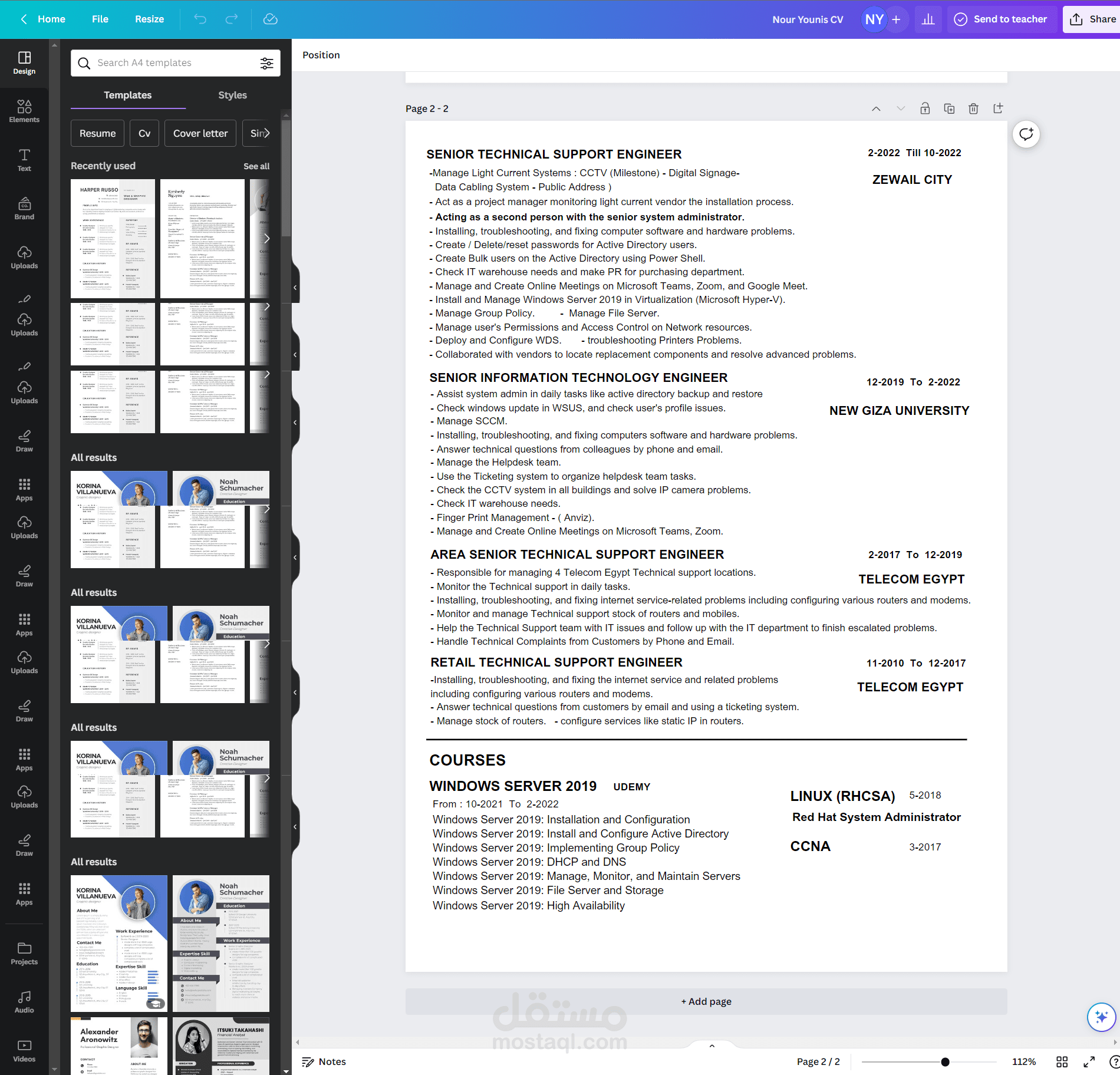The width and height of the screenshot is (1120, 1075).
Task: Expand the pages thumbnail strip
Action: [712, 1046]
